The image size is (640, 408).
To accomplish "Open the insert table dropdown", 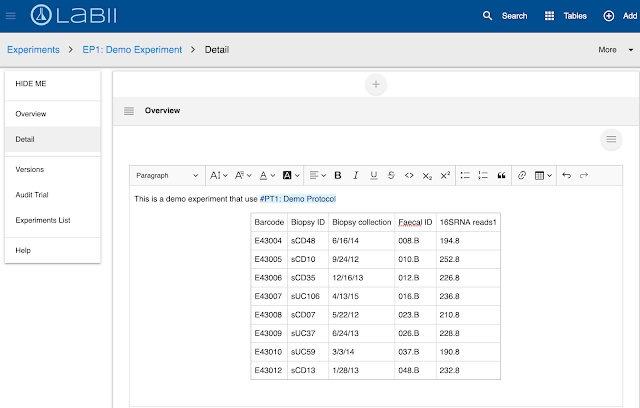I will click(543, 175).
